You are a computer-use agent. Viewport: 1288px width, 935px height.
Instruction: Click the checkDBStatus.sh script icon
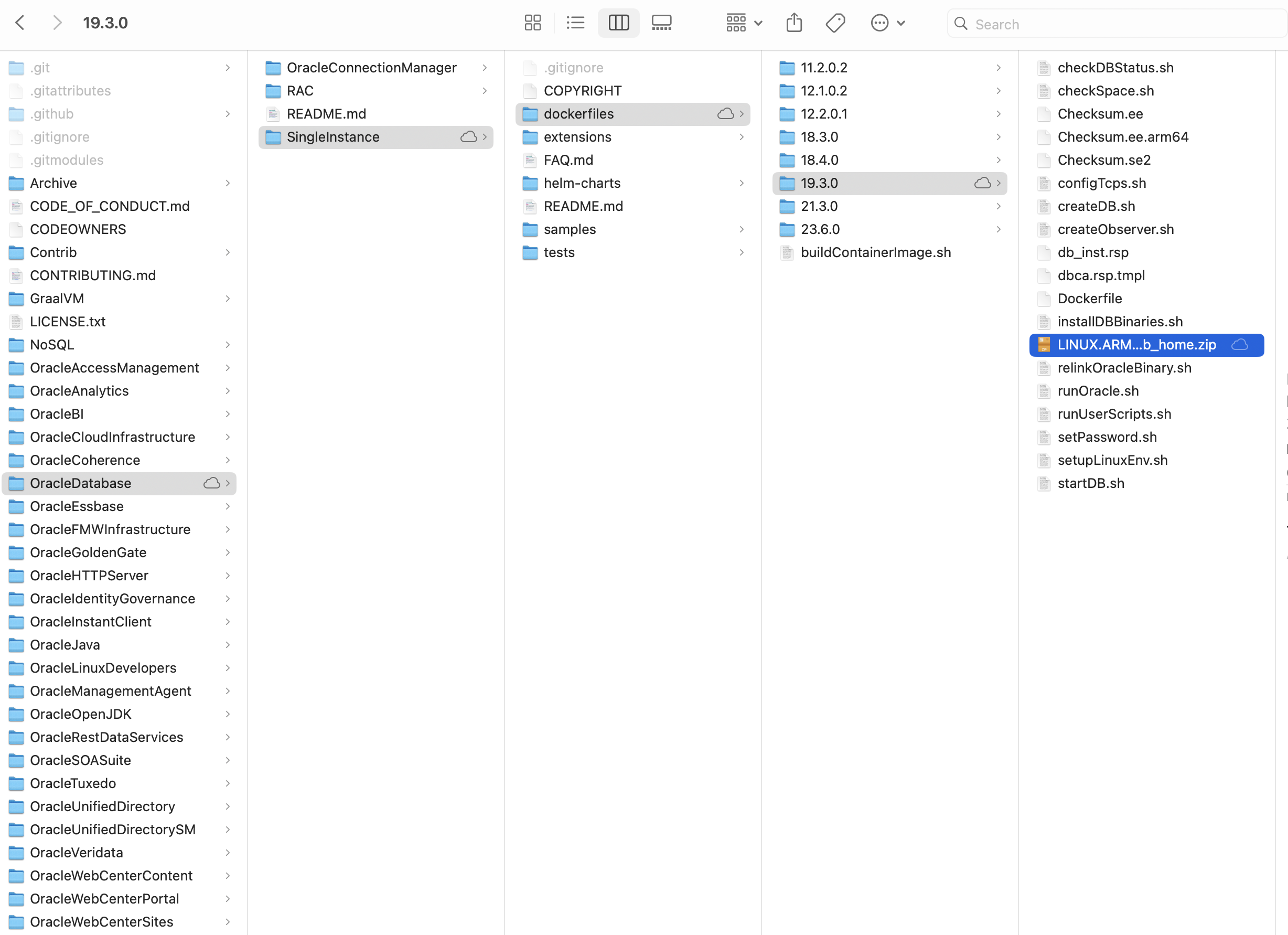pos(1044,68)
